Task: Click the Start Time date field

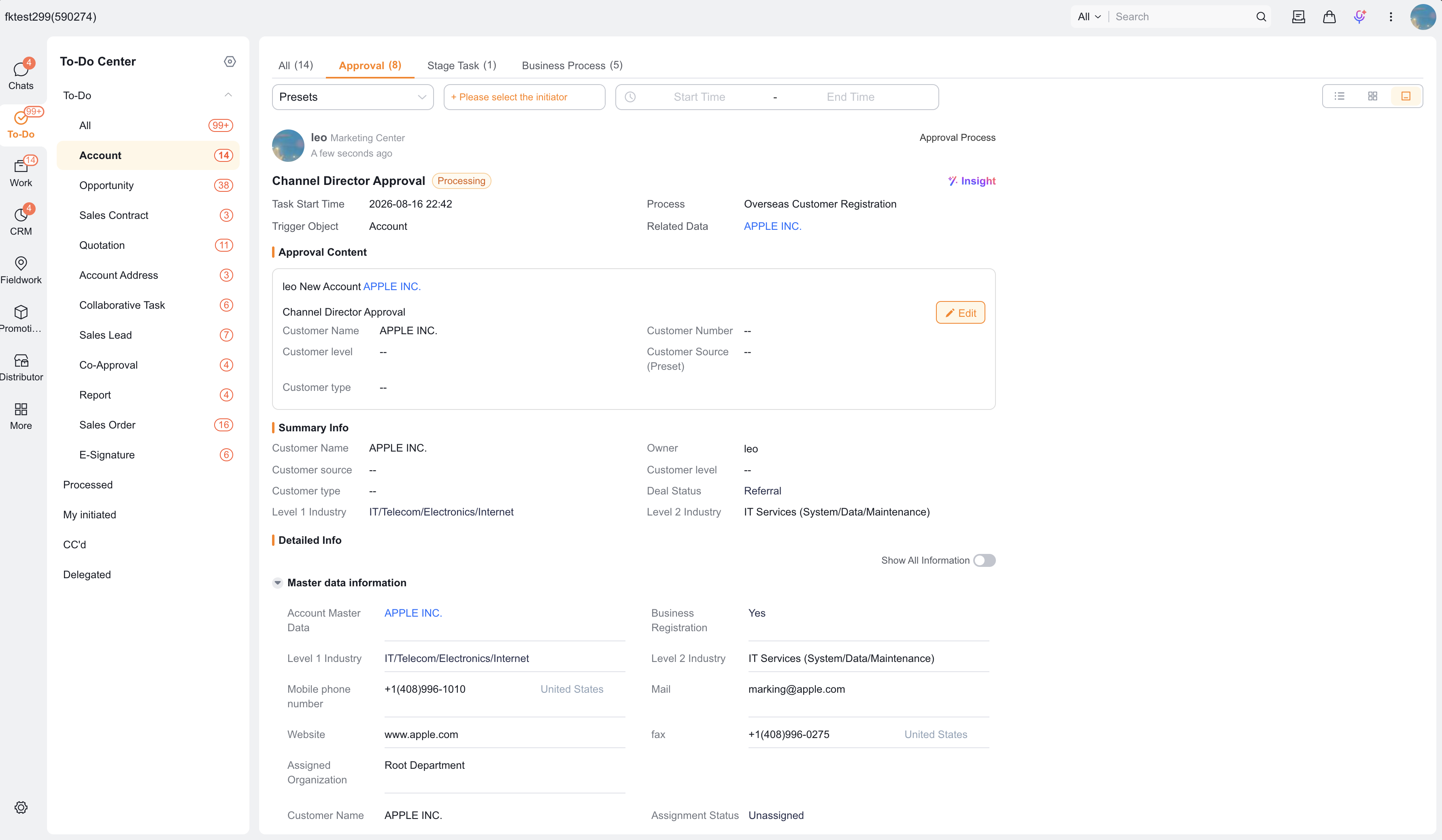Action: click(699, 97)
